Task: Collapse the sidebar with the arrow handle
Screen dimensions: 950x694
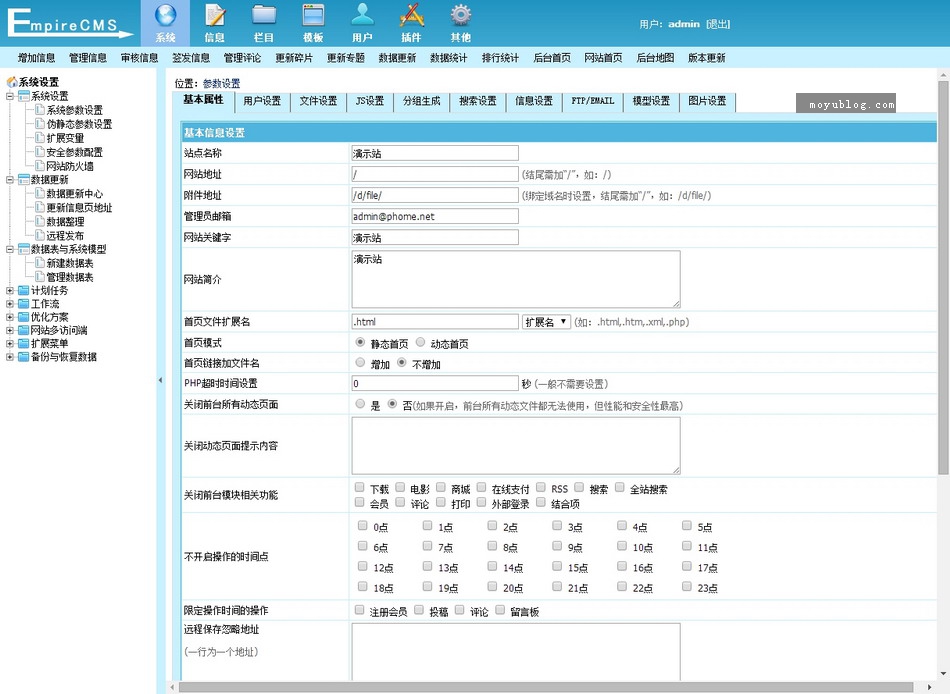Action: (160, 380)
